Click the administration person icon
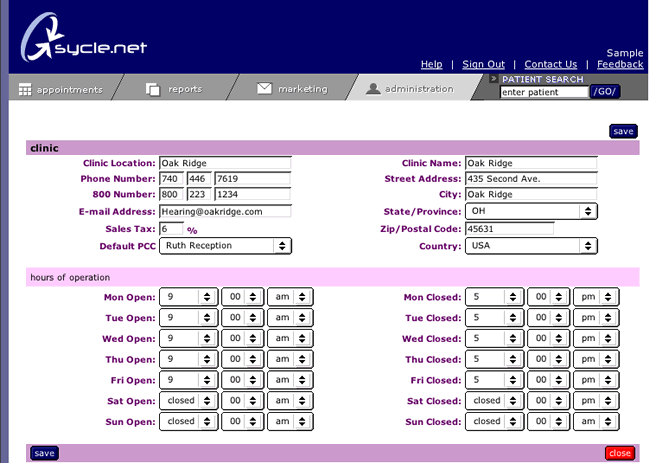This screenshot has height=463, width=650. click(373, 88)
